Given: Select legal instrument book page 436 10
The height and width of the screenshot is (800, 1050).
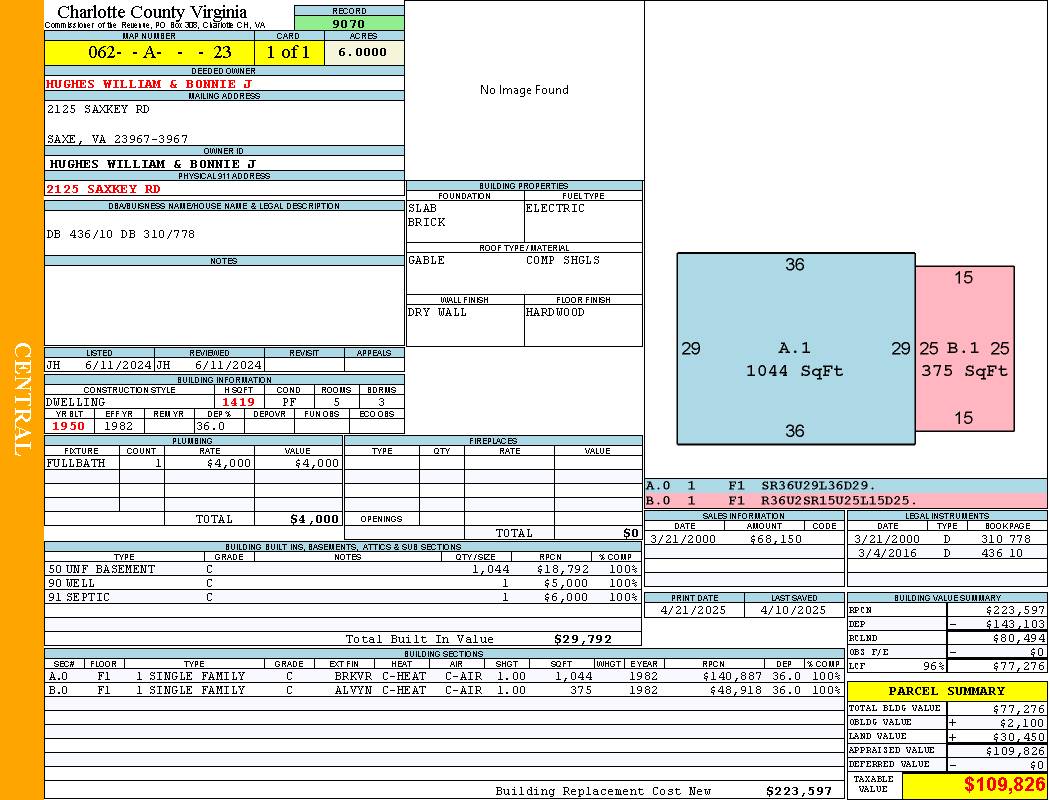Looking at the screenshot, I should pyautogui.click(x=1002, y=553).
